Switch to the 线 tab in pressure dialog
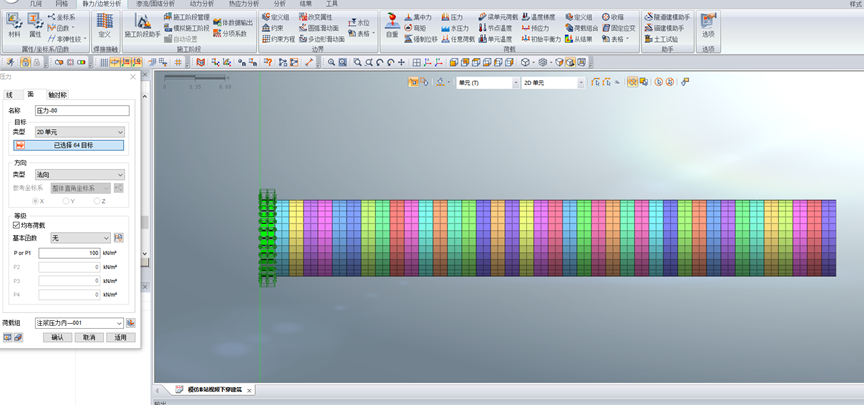864x405 pixels. (x=10, y=95)
